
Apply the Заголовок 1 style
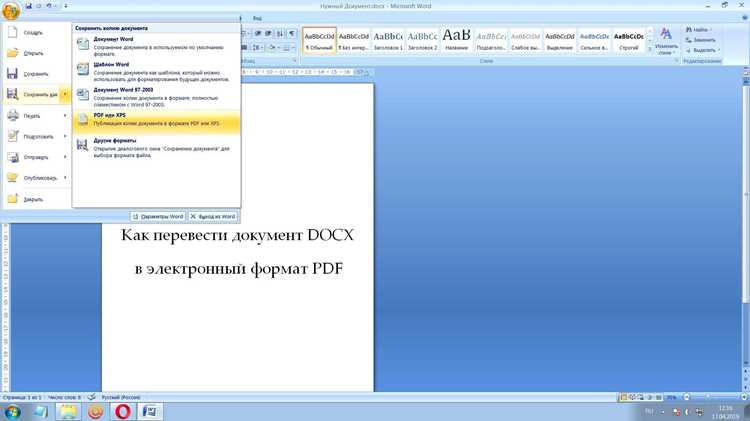click(388, 40)
